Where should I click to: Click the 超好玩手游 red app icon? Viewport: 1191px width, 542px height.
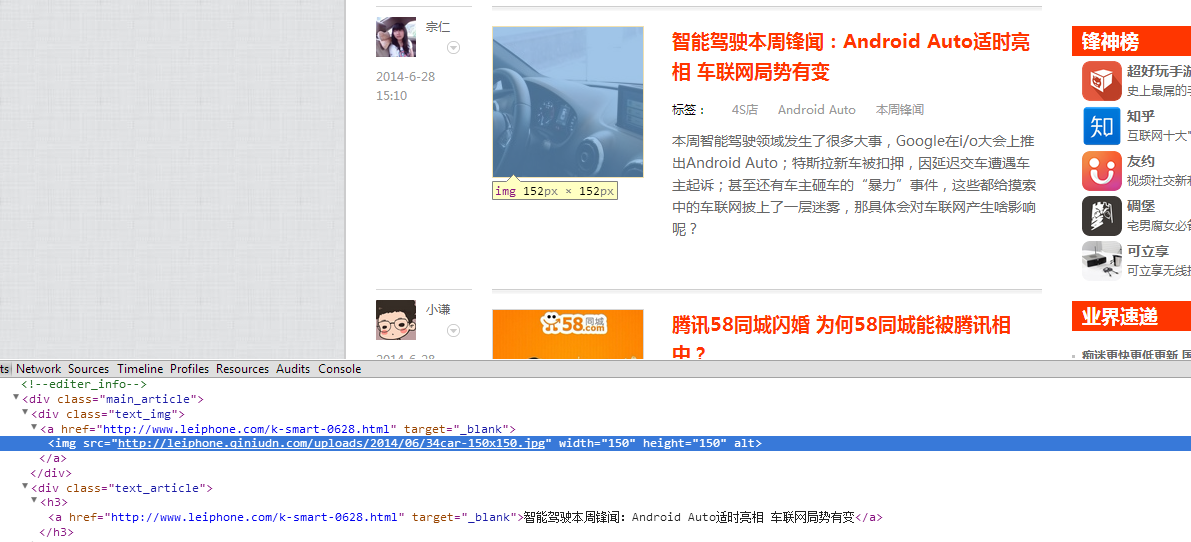1101,81
